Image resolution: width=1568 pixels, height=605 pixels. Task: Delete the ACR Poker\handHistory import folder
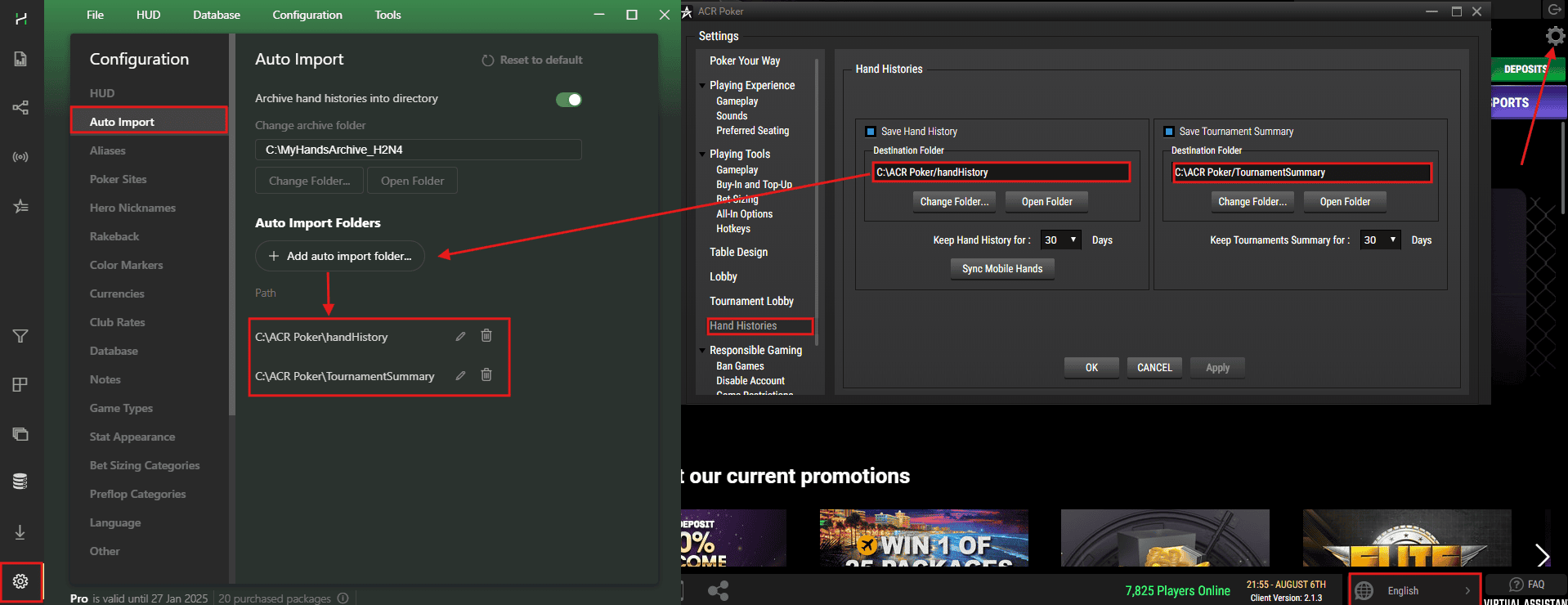pyautogui.click(x=486, y=335)
